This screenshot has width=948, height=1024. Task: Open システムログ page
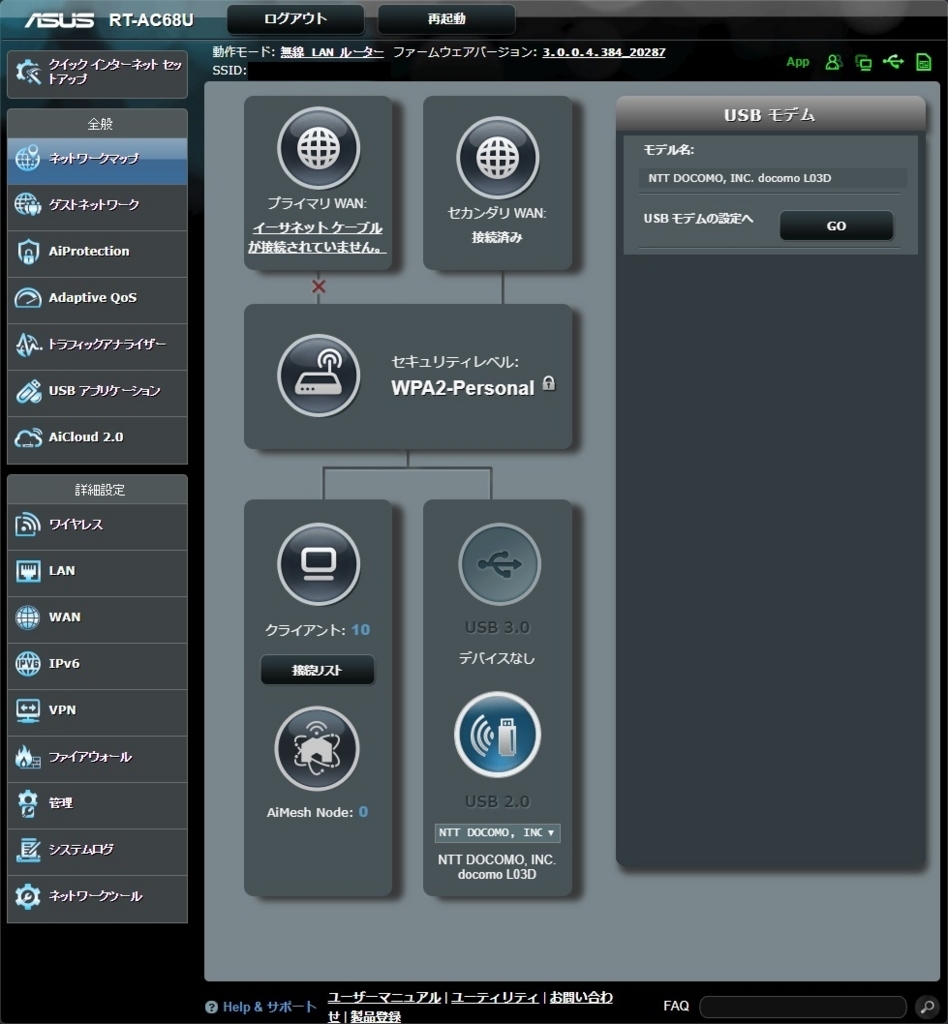point(97,850)
